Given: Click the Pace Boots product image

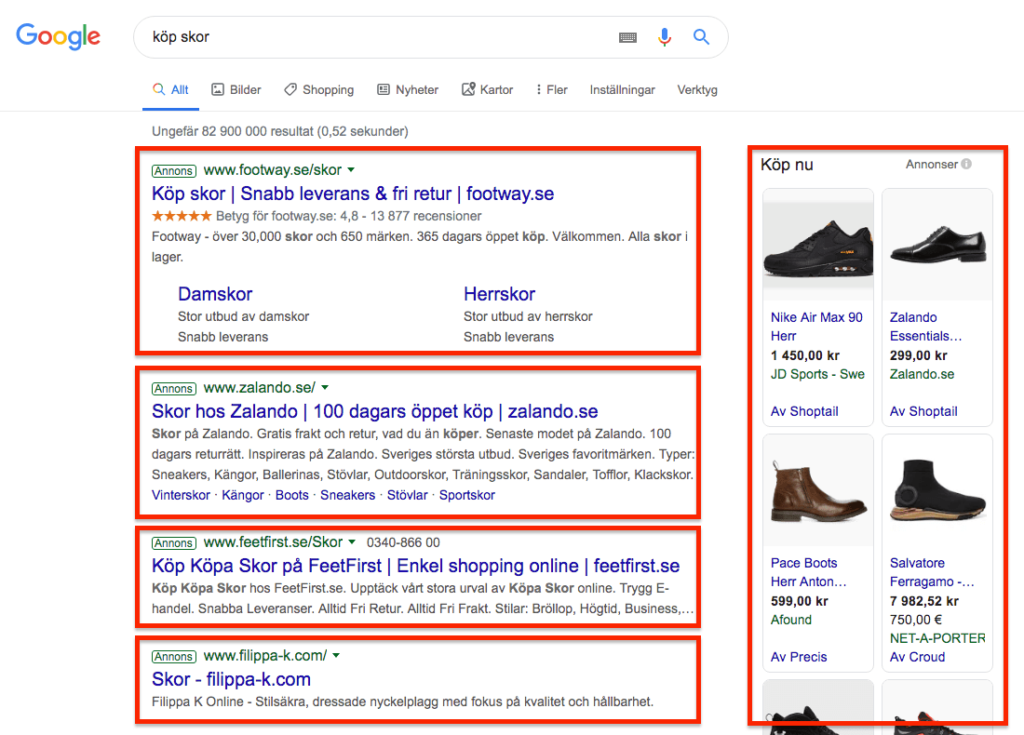Looking at the screenshot, I should coord(818,490).
